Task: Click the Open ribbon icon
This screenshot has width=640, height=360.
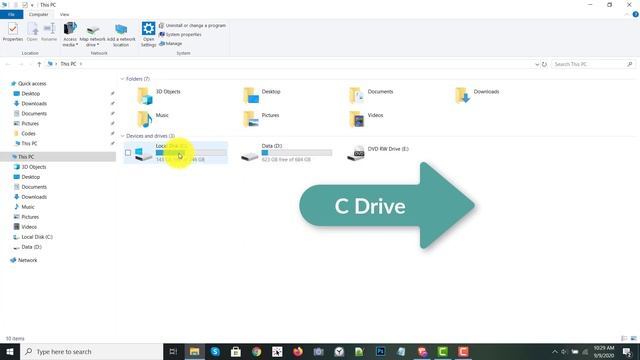Action: (32, 32)
